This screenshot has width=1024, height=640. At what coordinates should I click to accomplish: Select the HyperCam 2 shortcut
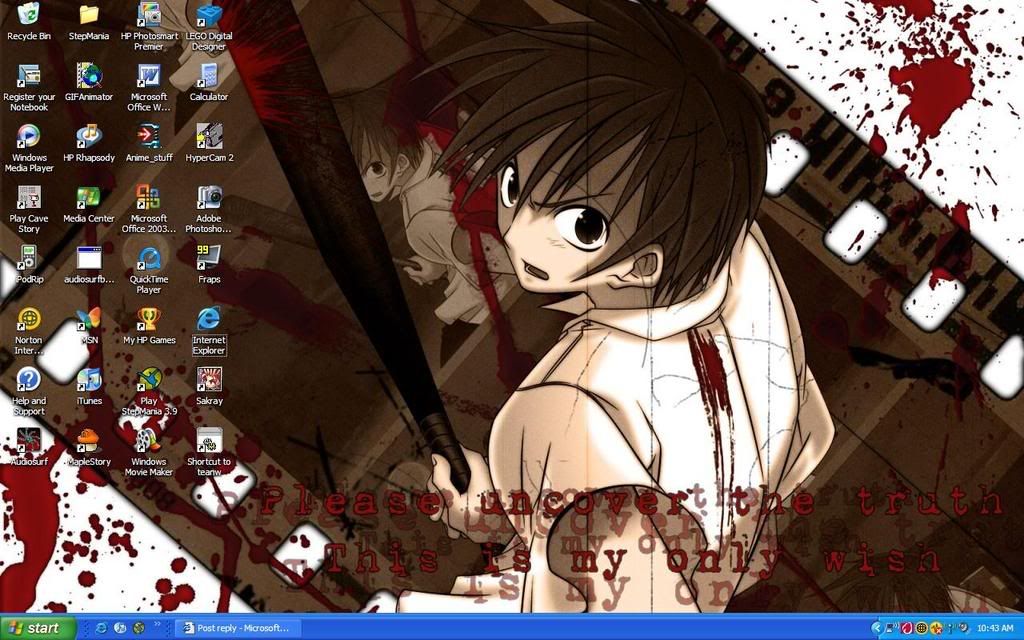tap(209, 143)
